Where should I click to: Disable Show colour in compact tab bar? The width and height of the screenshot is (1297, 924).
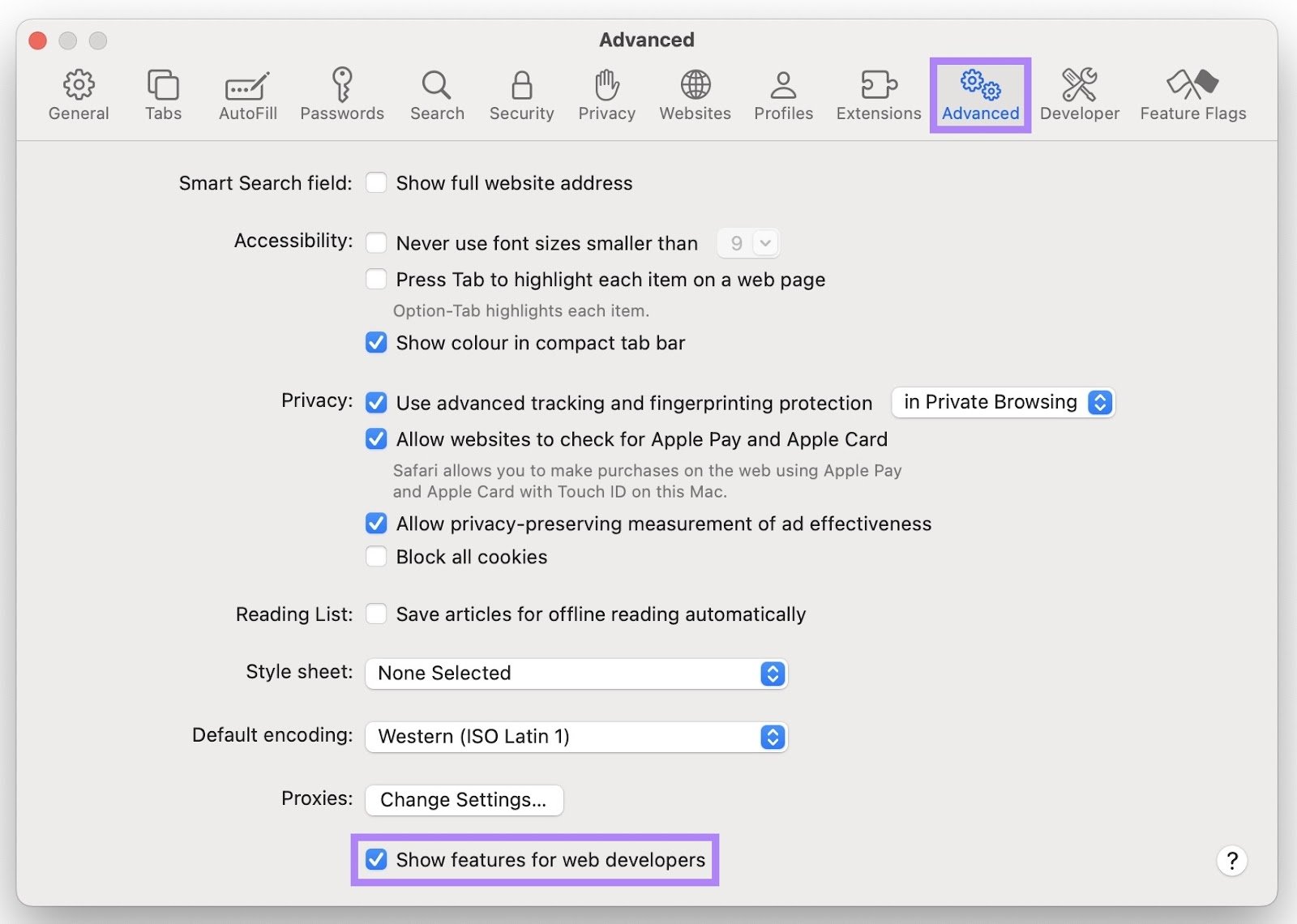click(376, 343)
